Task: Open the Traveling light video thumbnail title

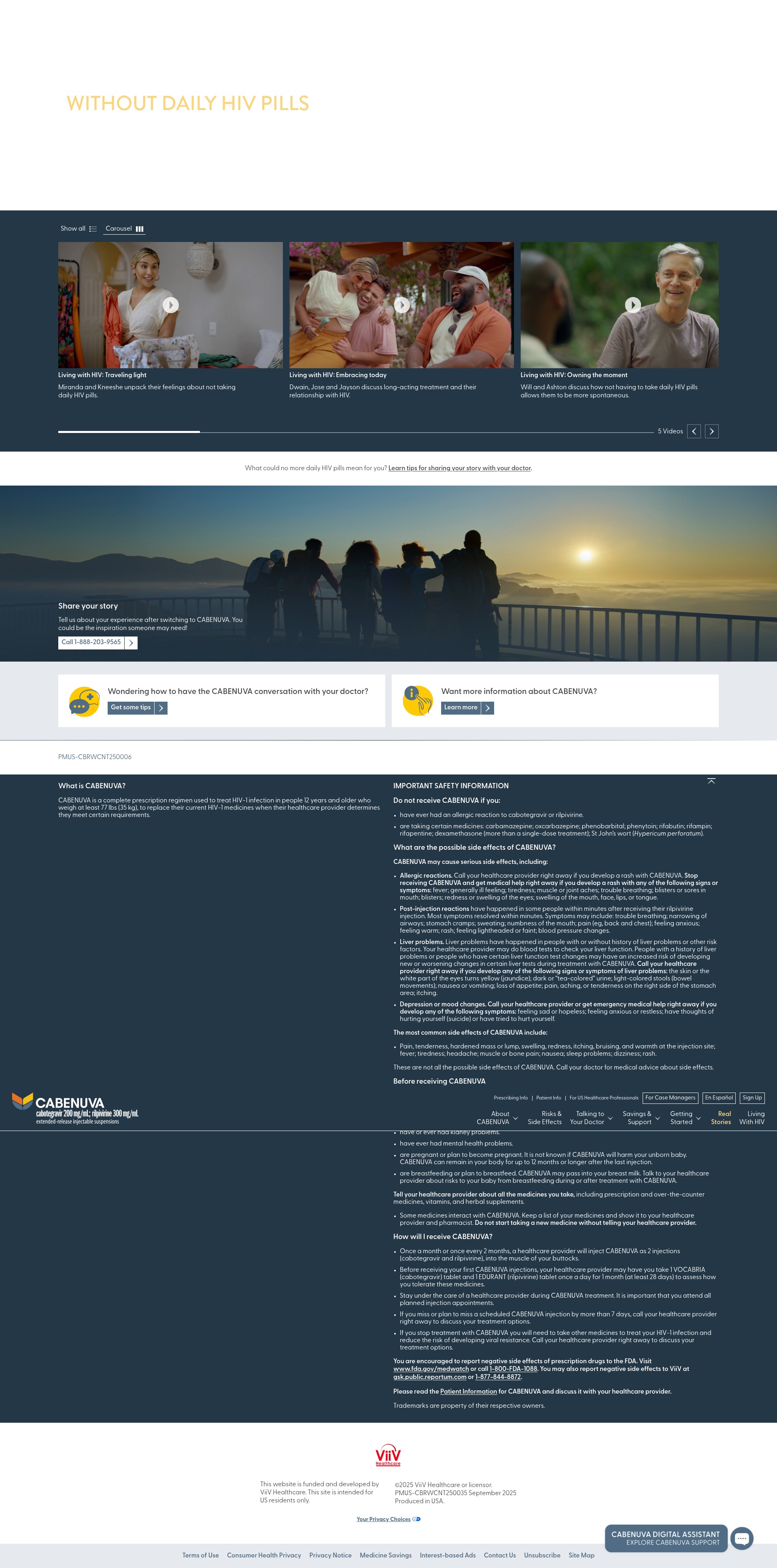Action: pyautogui.click(x=102, y=375)
